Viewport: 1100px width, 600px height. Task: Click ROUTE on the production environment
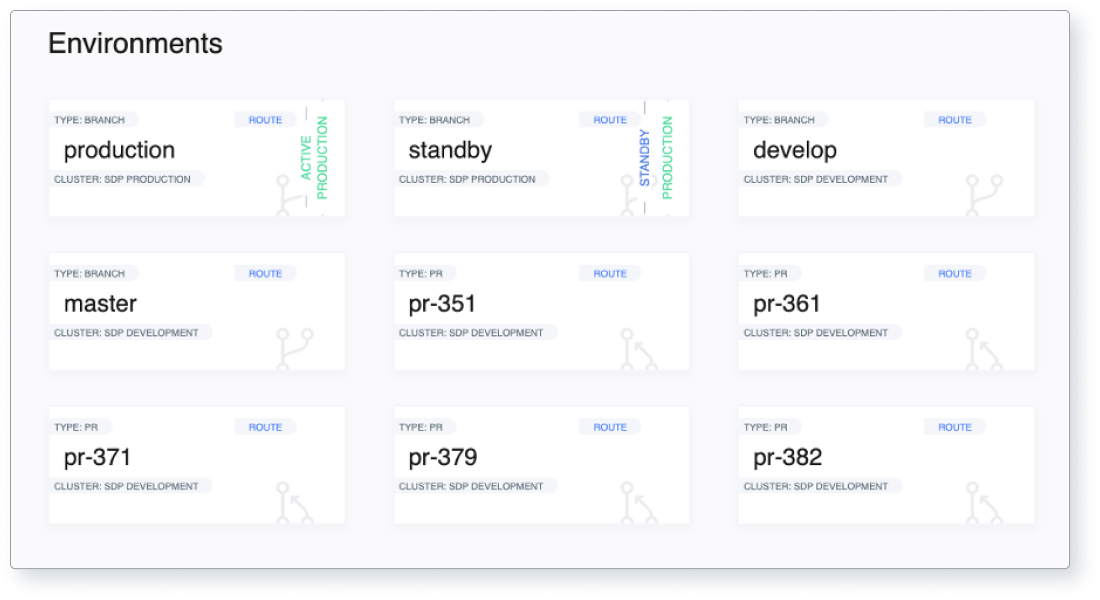tap(264, 119)
